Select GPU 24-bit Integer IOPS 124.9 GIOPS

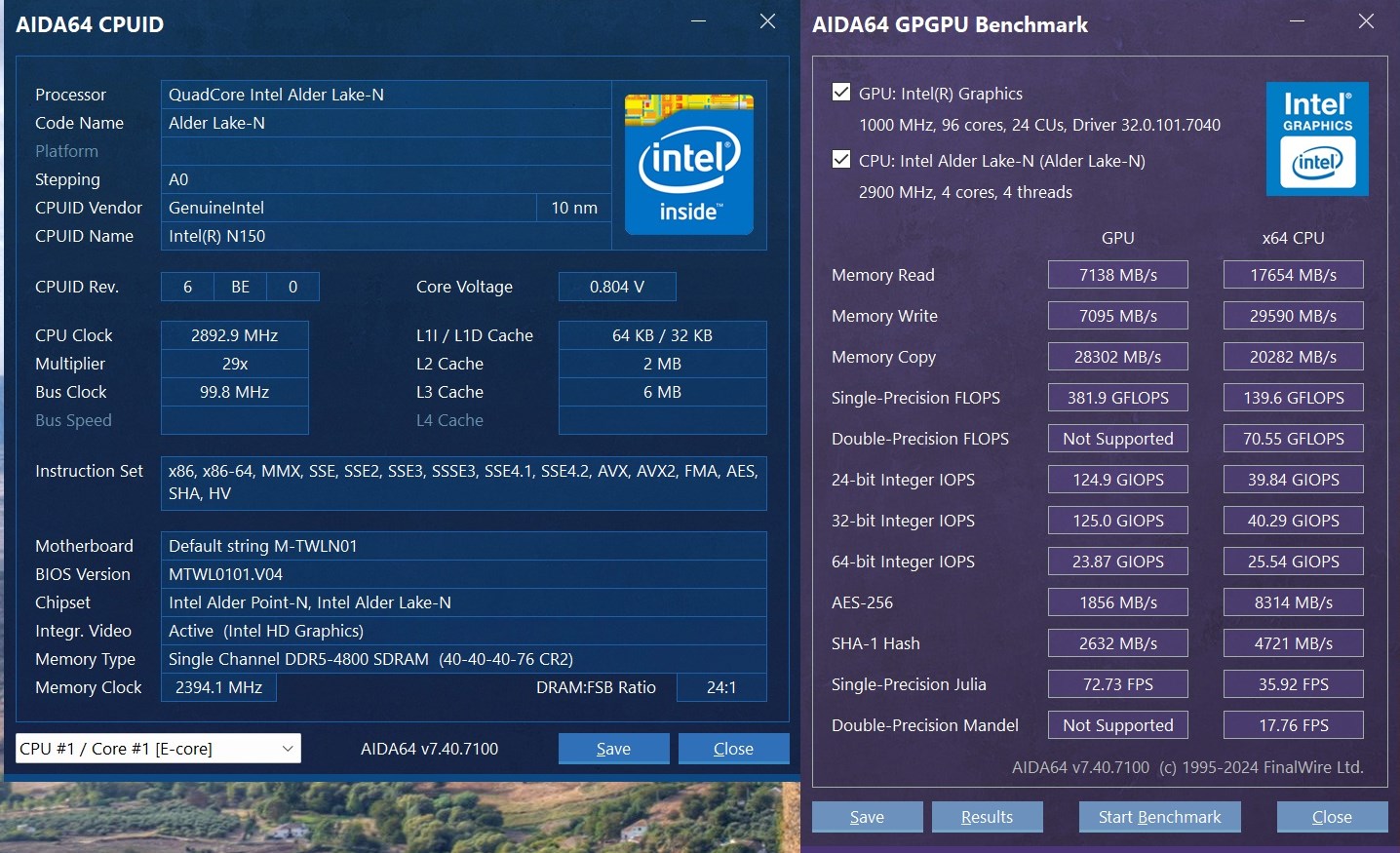(1118, 480)
